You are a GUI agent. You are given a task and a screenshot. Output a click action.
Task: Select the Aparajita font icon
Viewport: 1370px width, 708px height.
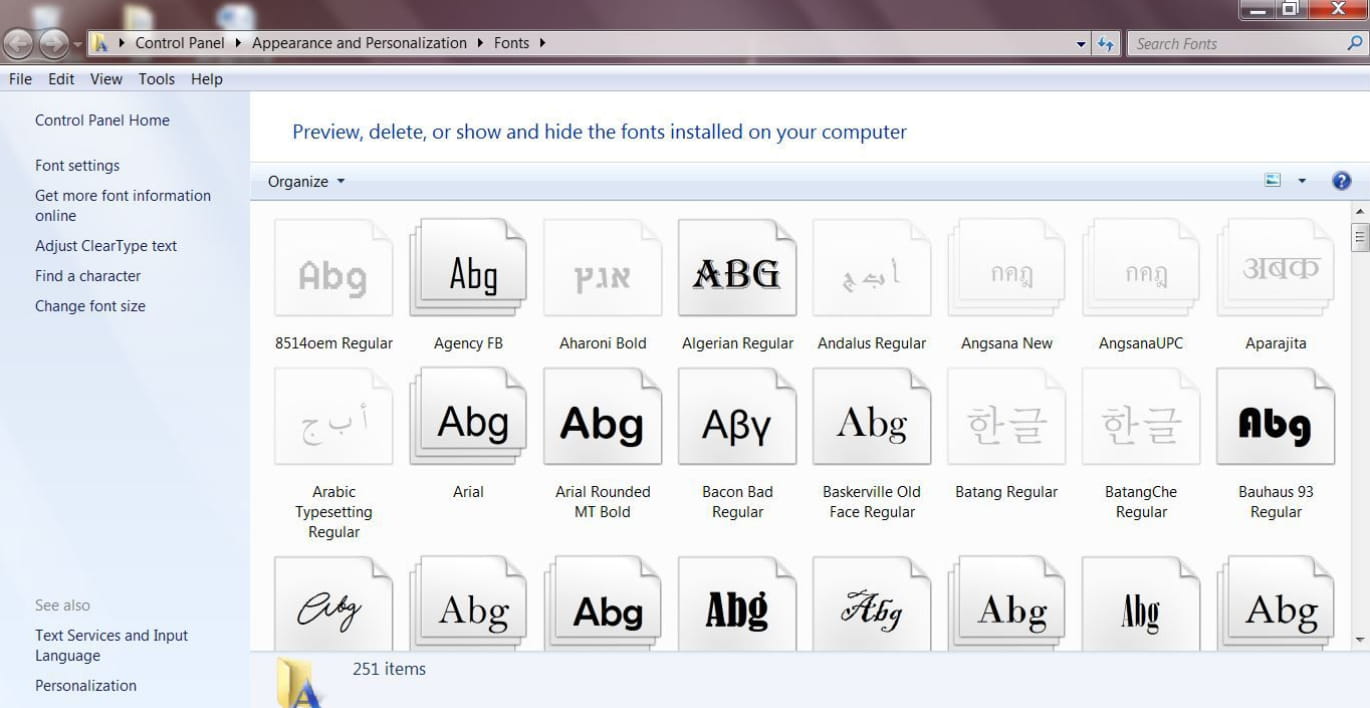pos(1276,269)
